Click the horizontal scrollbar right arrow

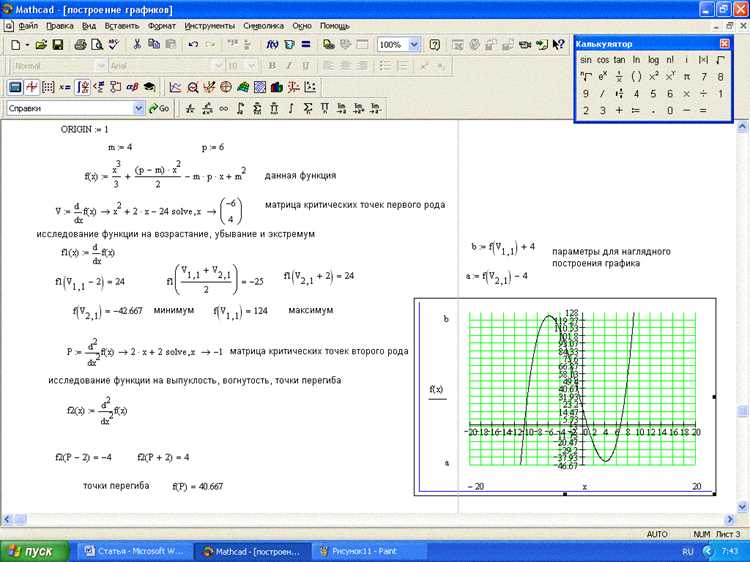[730, 519]
